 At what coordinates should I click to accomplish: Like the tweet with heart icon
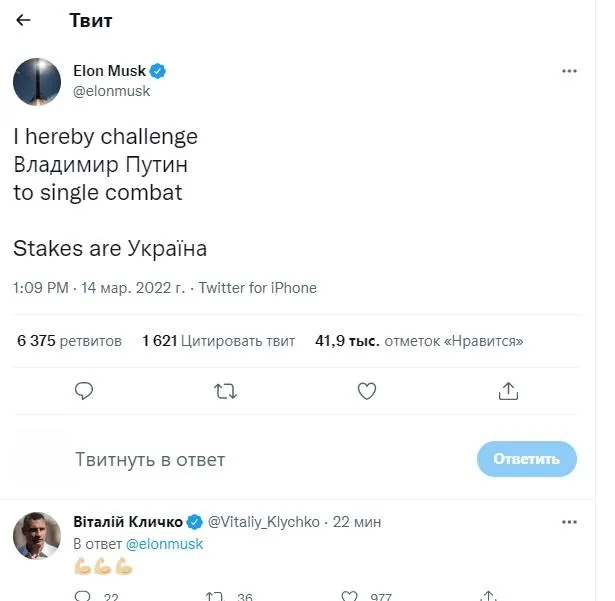[x=367, y=391]
